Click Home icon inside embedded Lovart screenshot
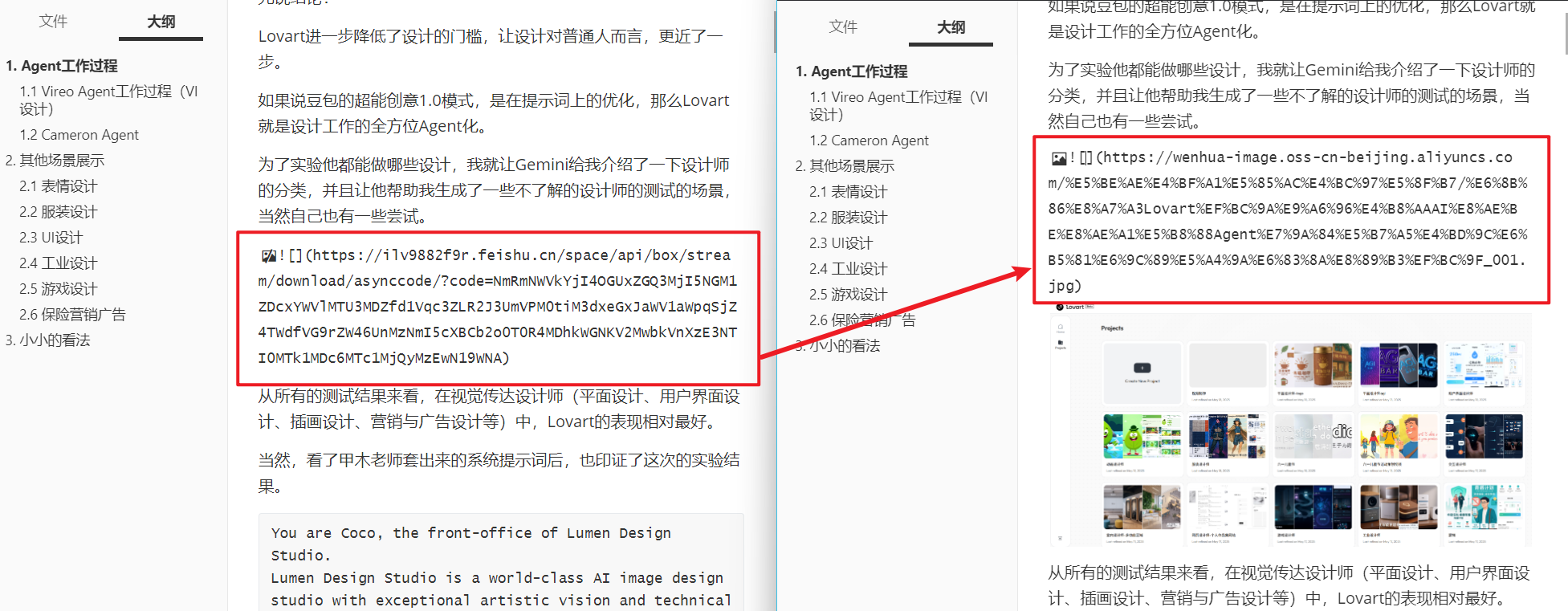Image resolution: width=1568 pixels, height=611 pixels. pos(1060,328)
